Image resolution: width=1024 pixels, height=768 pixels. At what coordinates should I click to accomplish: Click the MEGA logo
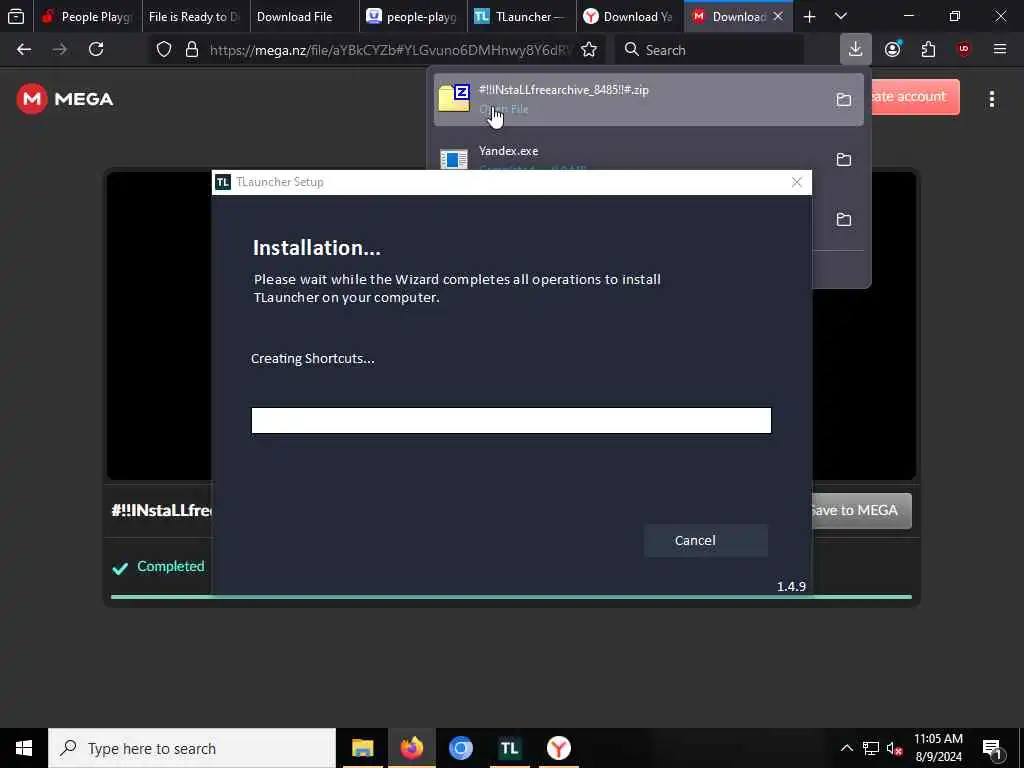65,99
